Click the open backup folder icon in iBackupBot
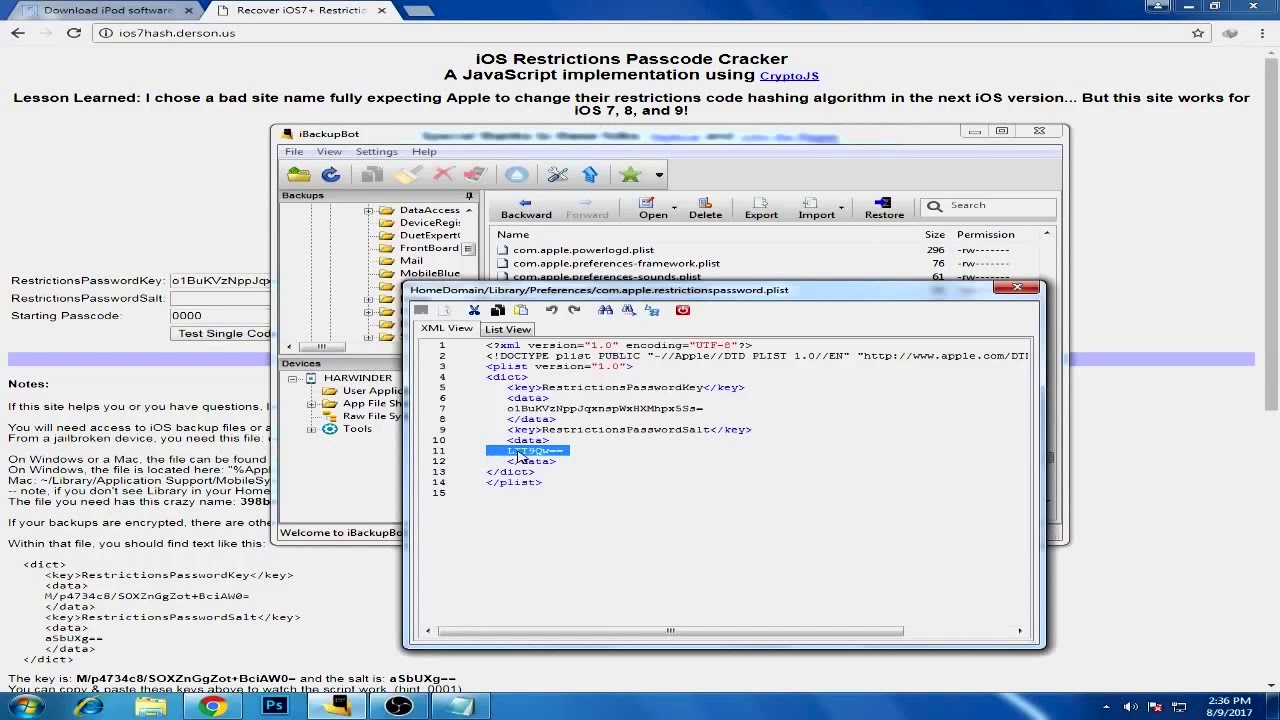This screenshot has width=1280, height=720. point(298,175)
